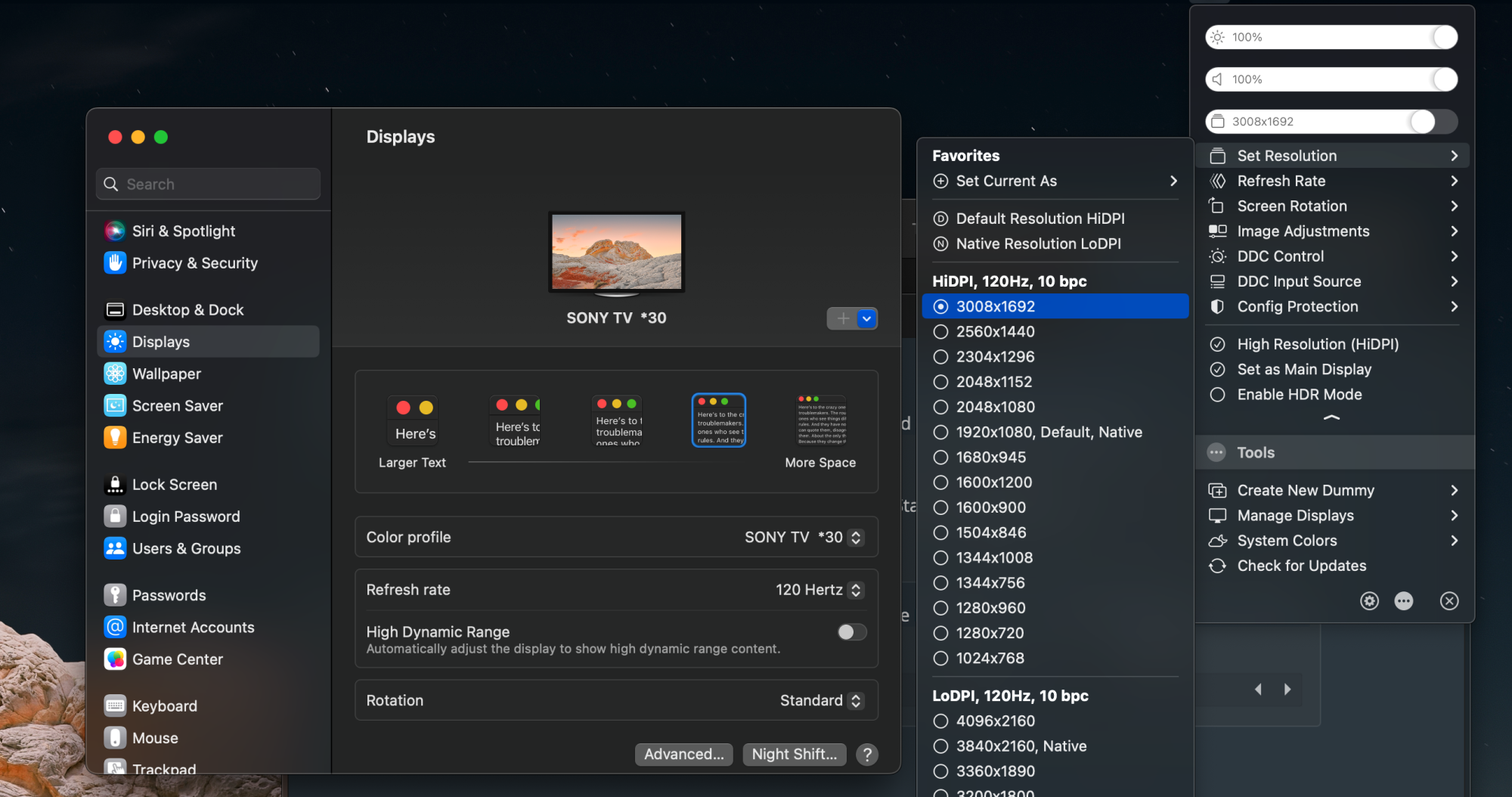
Task: Click the Search field in System Settings
Action: pos(209,184)
